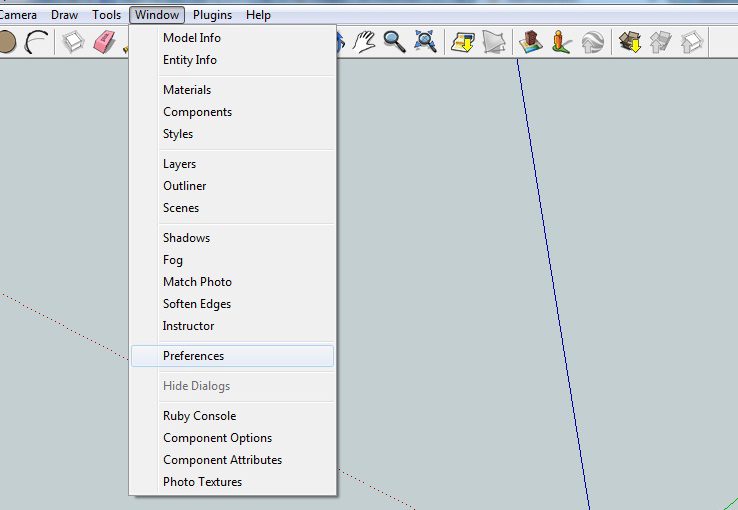Click the Add New Building icon
Screen dimensions: 738x510
click(x=530, y=42)
